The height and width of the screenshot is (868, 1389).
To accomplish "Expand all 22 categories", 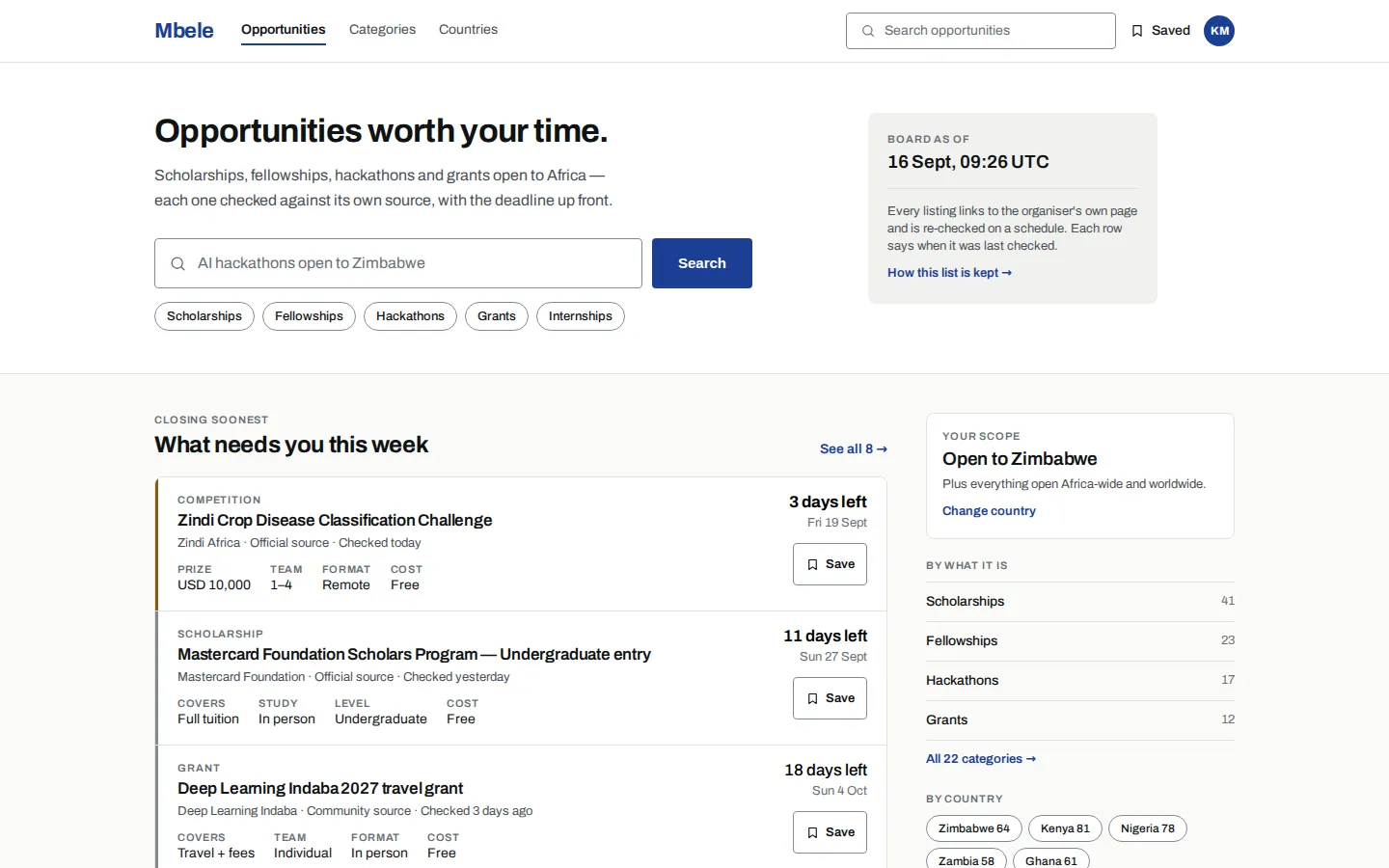I will [x=981, y=759].
